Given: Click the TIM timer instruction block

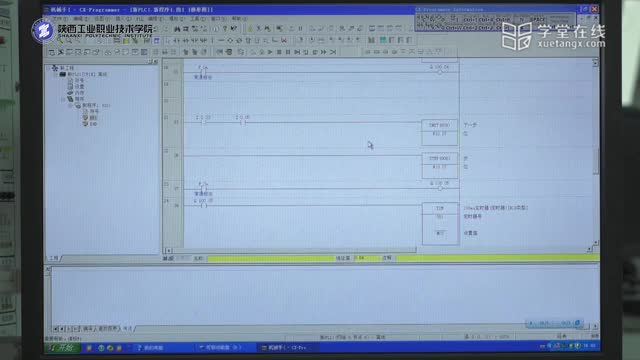Looking at the screenshot, I should (440, 223).
